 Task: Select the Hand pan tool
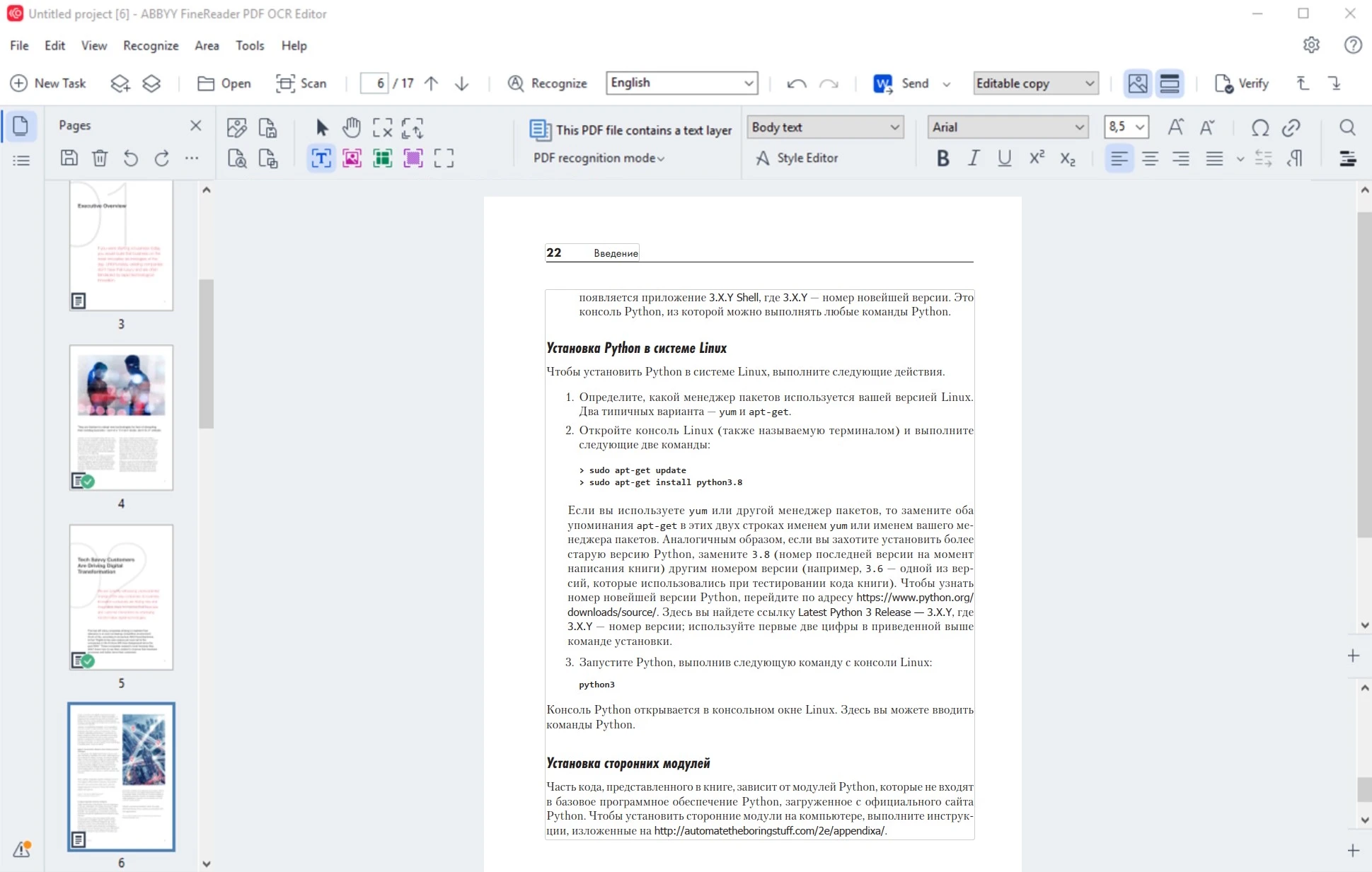click(x=352, y=127)
